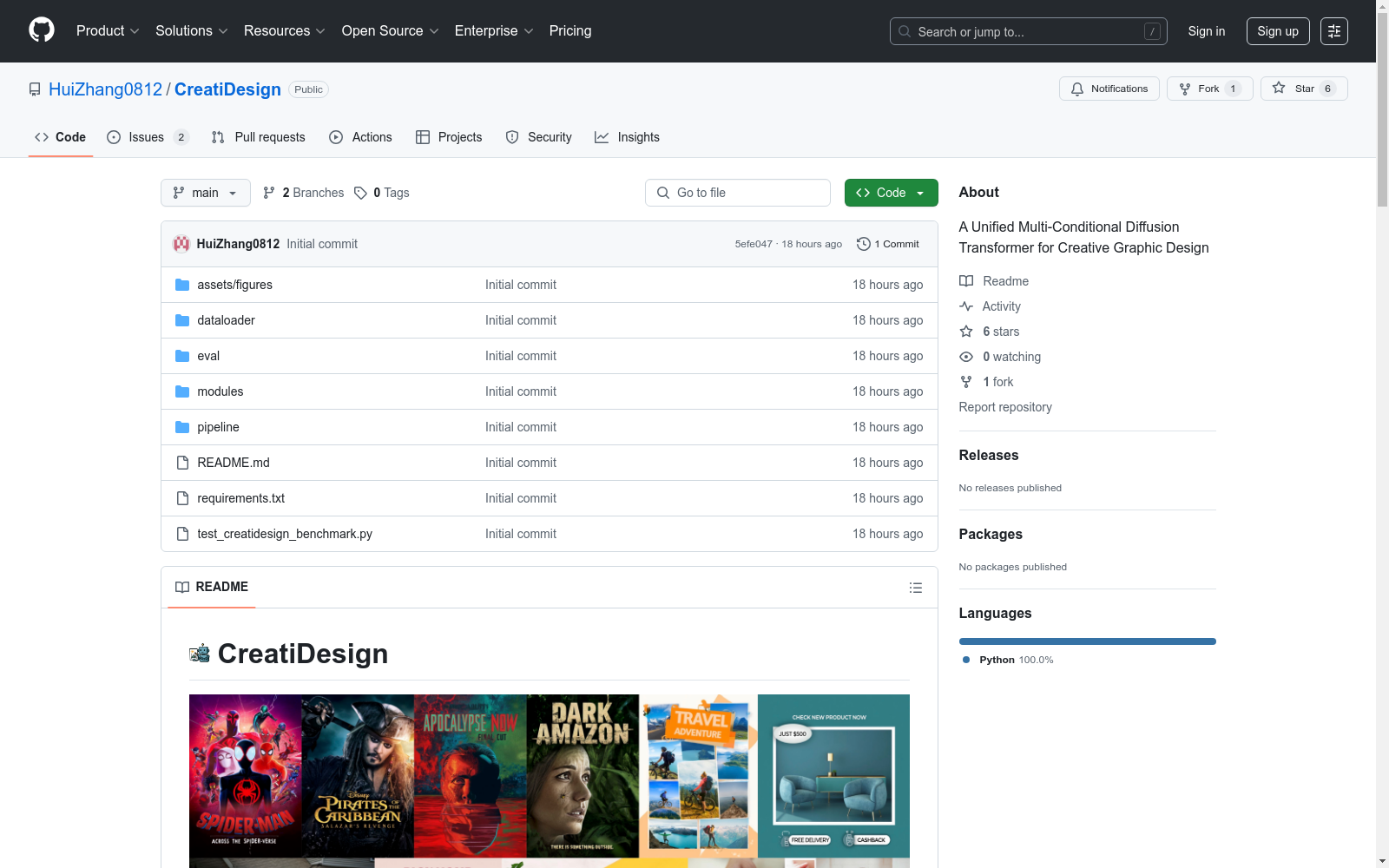
Task: Open the Pull requests tab
Action: pyautogui.click(x=259, y=137)
